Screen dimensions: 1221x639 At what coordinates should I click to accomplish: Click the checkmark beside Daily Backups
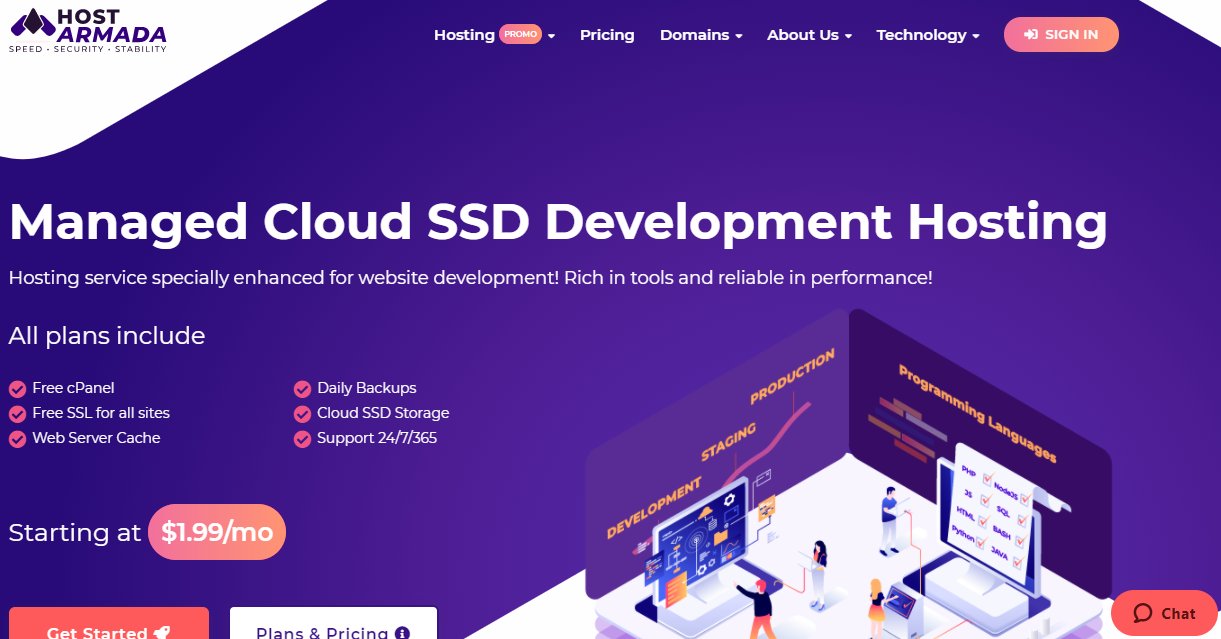303,388
